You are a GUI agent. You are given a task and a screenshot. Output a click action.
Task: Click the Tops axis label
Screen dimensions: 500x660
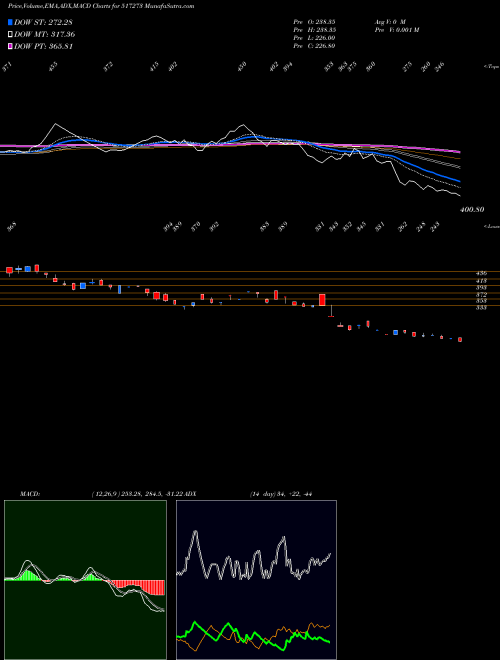click(x=491, y=67)
